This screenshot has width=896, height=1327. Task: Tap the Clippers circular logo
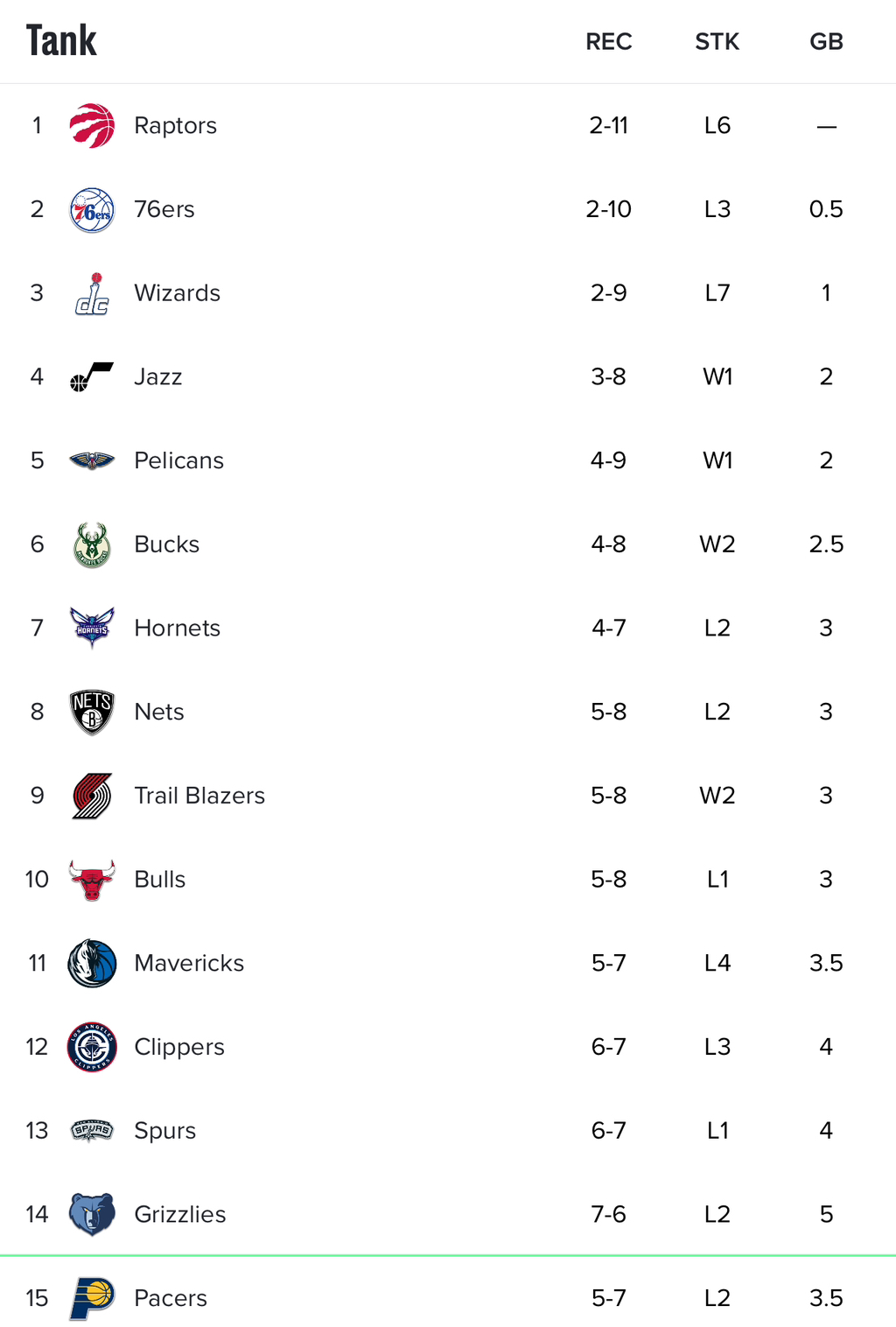pos(92,1047)
